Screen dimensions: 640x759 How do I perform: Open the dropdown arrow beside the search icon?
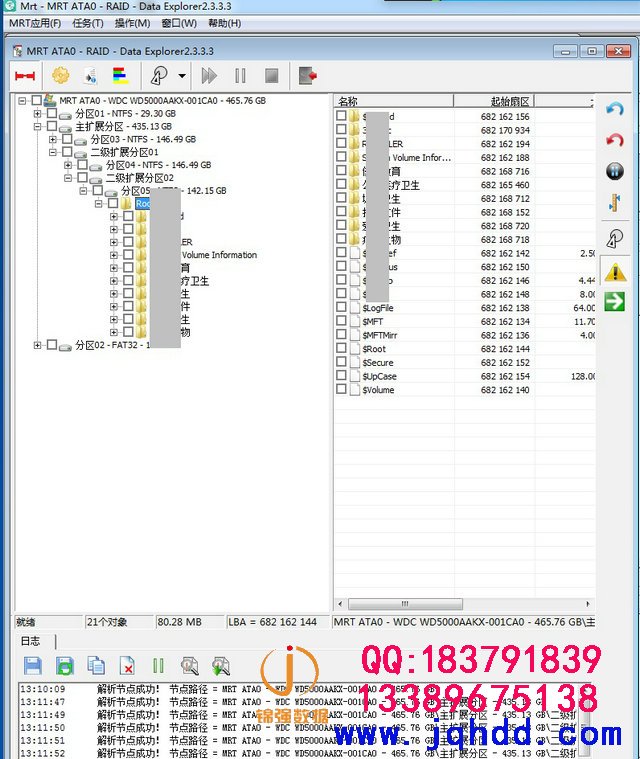[x=182, y=76]
